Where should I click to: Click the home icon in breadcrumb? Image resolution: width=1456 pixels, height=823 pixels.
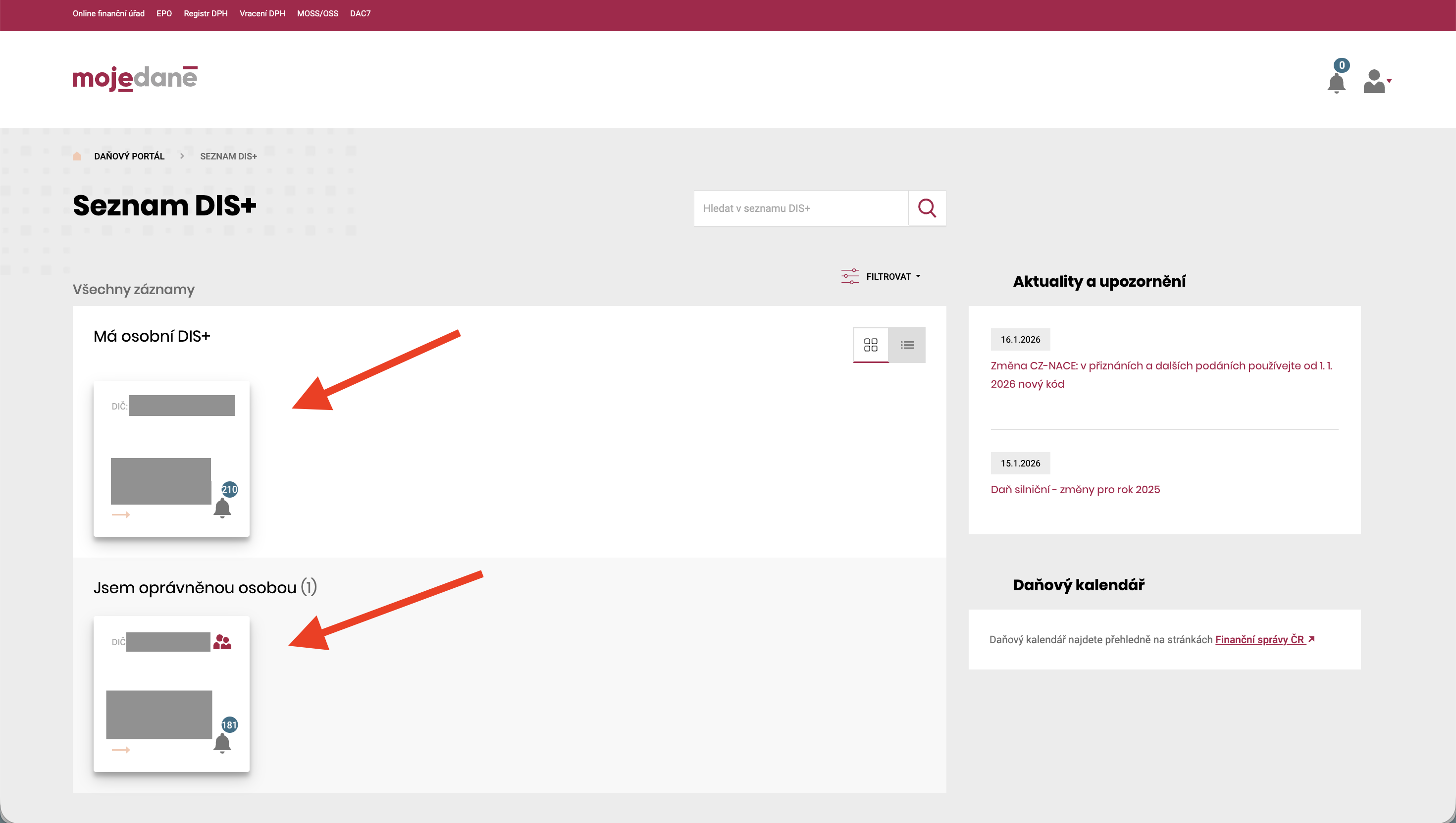tap(77, 156)
